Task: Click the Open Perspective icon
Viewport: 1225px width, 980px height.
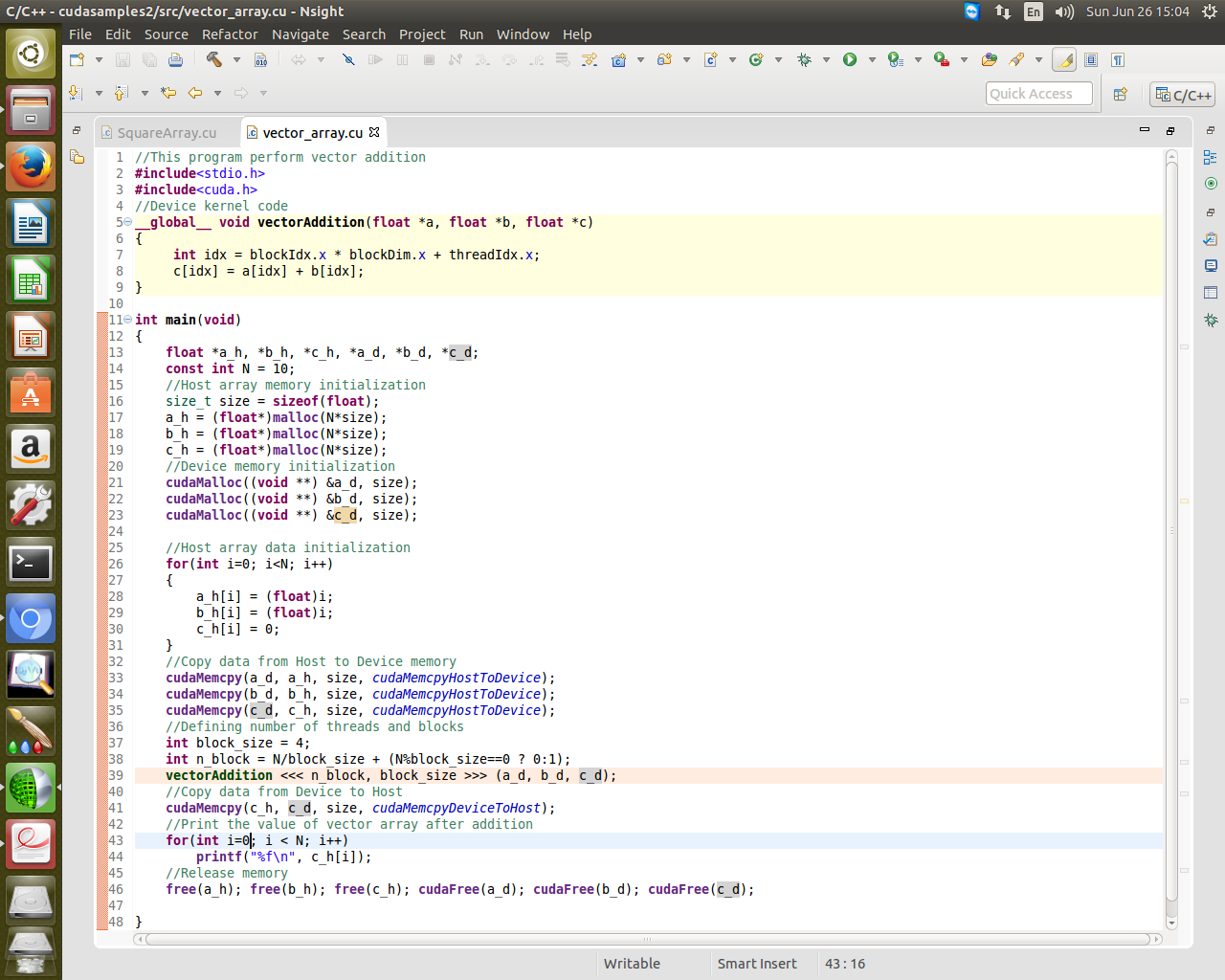Action: pyautogui.click(x=1121, y=94)
